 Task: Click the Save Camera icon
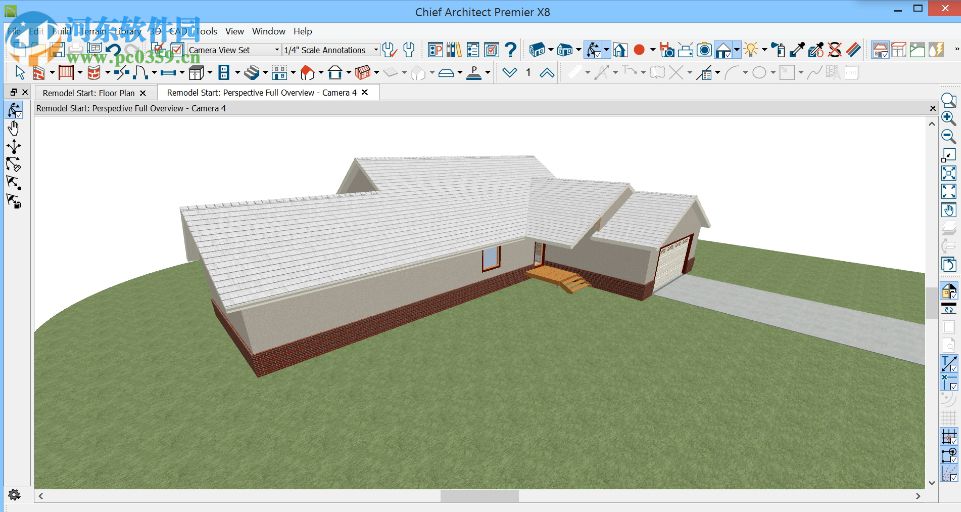tap(667, 50)
